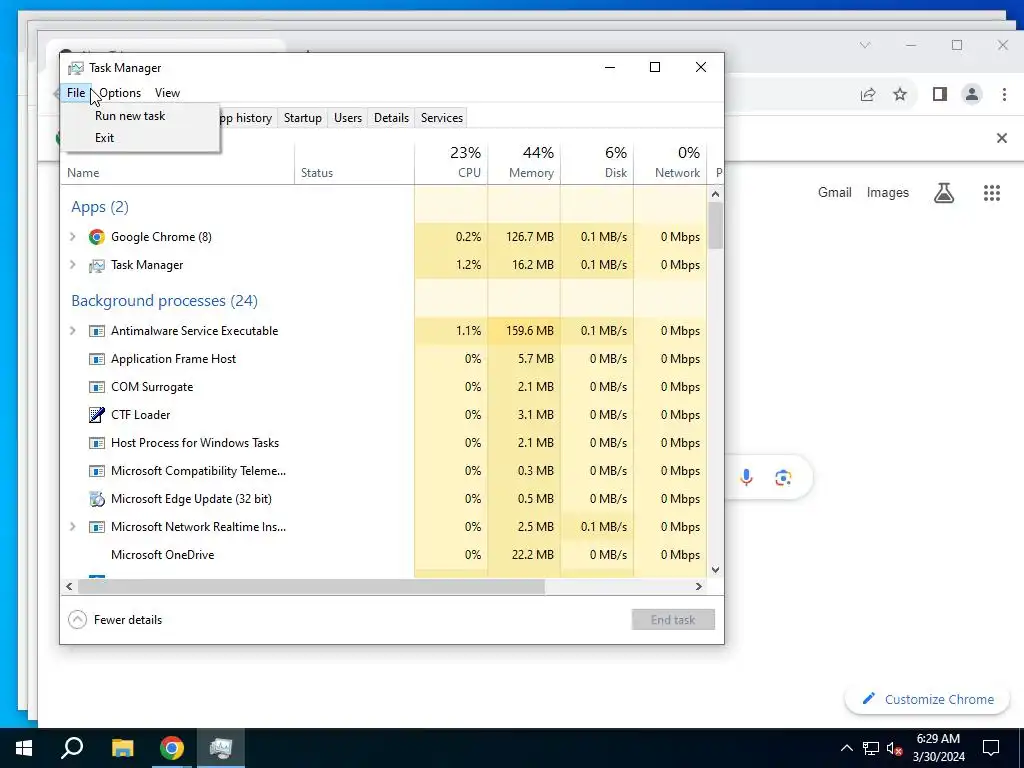Select the Microsoft OneDrive process row
Viewport: 1024px width, 768px height.
click(384, 555)
